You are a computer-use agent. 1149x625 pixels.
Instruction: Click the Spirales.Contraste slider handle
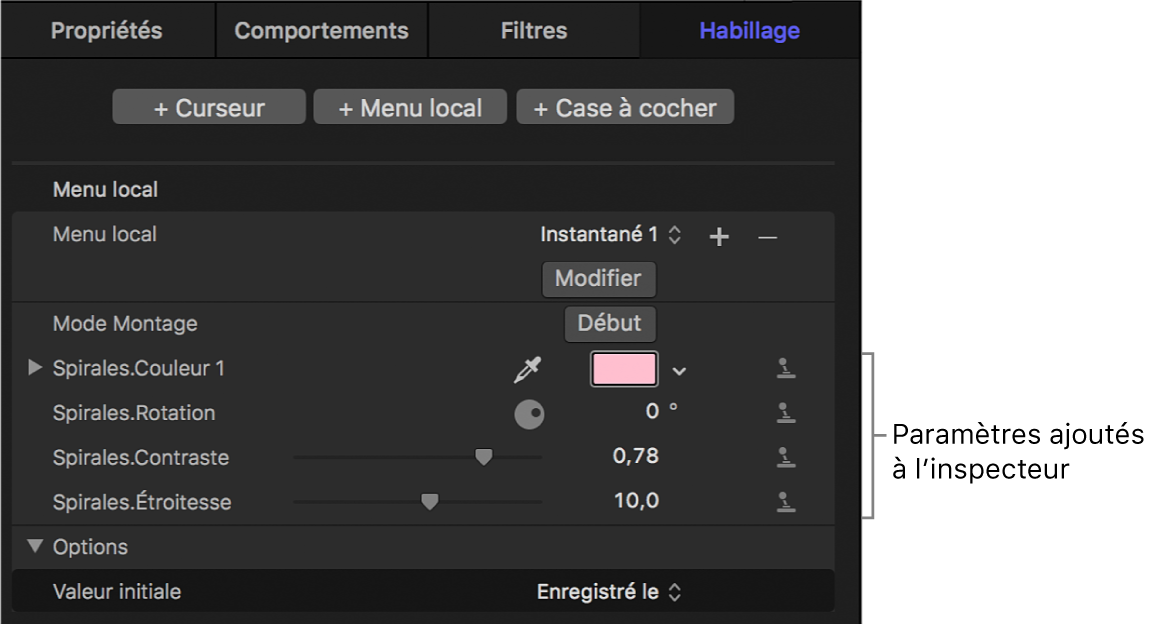(x=484, y=456)
